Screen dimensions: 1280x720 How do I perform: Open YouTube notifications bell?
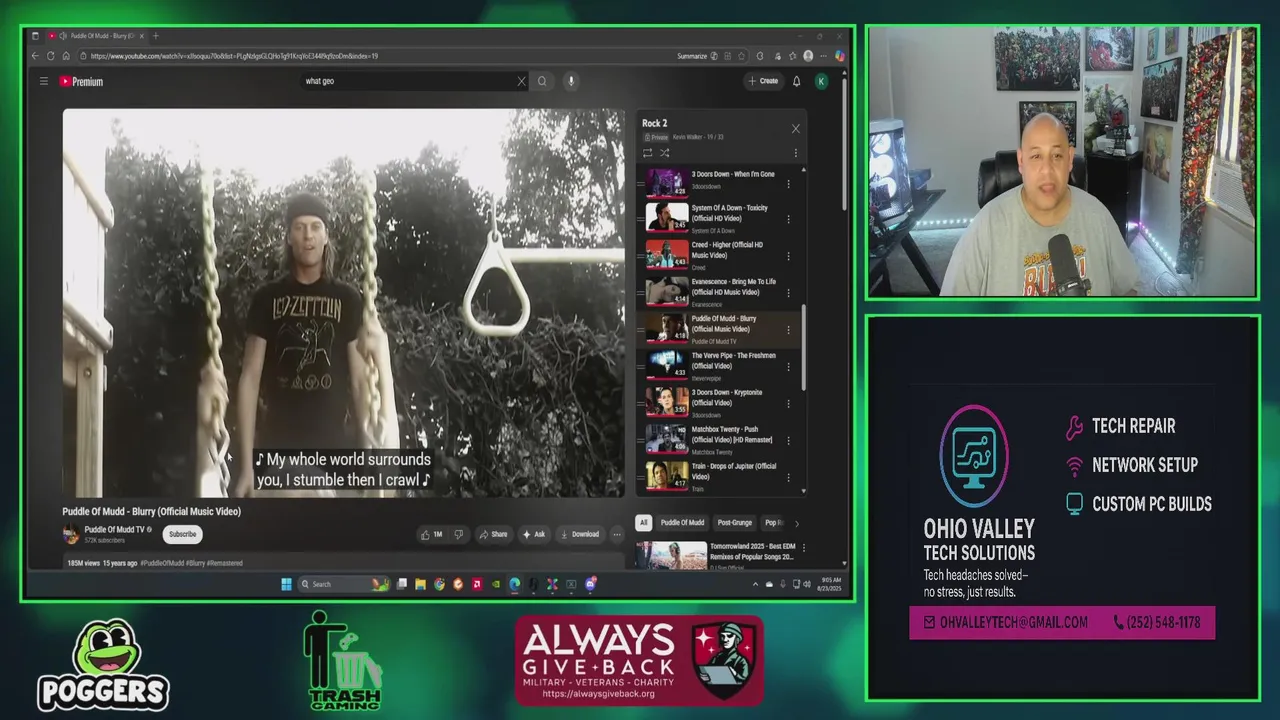coord(797,81)
